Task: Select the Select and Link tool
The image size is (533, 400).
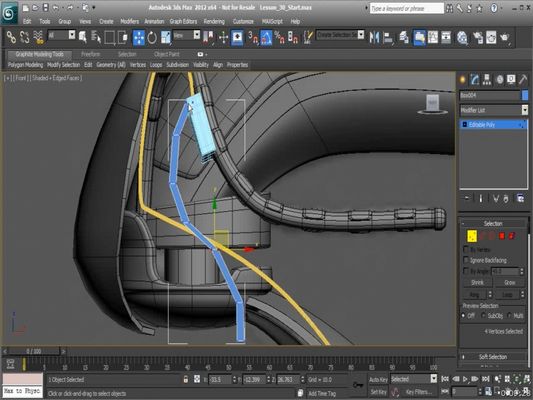Action: [12, 37]
